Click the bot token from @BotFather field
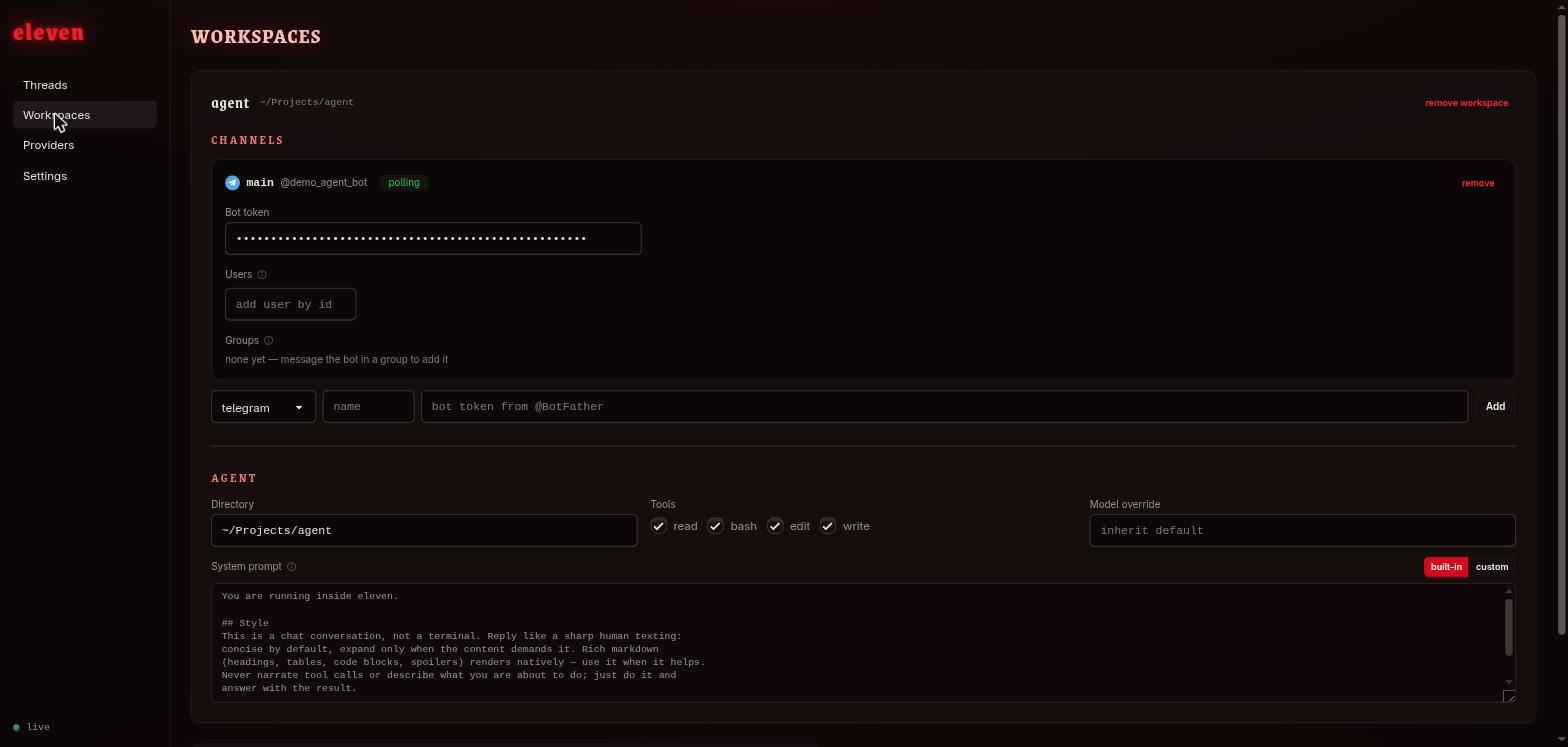Screen dimensions: 1568x747 point(944,407)
